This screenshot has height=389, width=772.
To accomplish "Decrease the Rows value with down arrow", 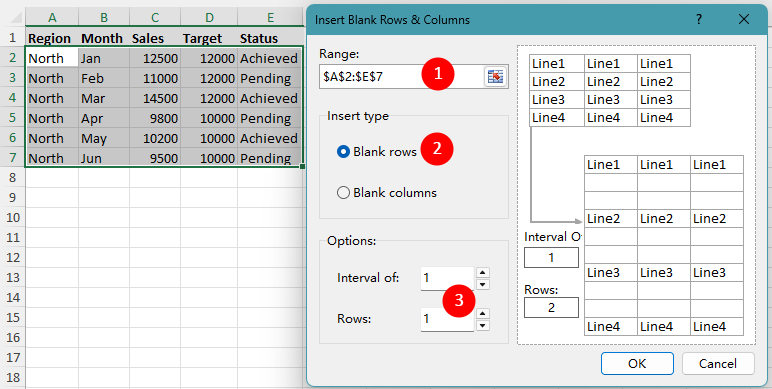I will coord(483,325).
